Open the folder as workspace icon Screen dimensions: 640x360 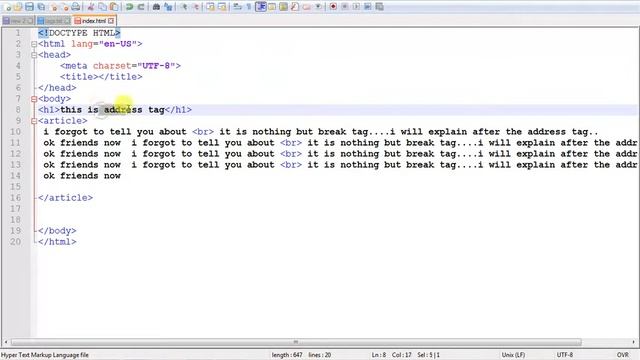[306, 7]
